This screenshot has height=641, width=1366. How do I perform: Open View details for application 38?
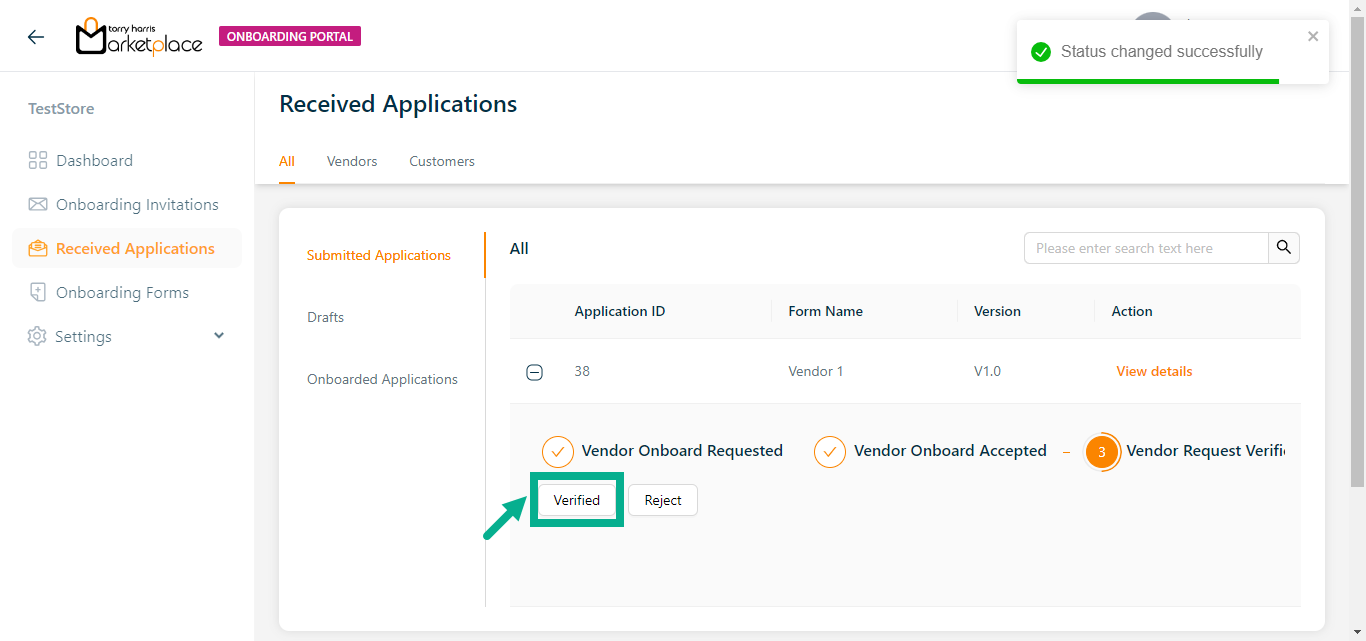point(1154,371)
